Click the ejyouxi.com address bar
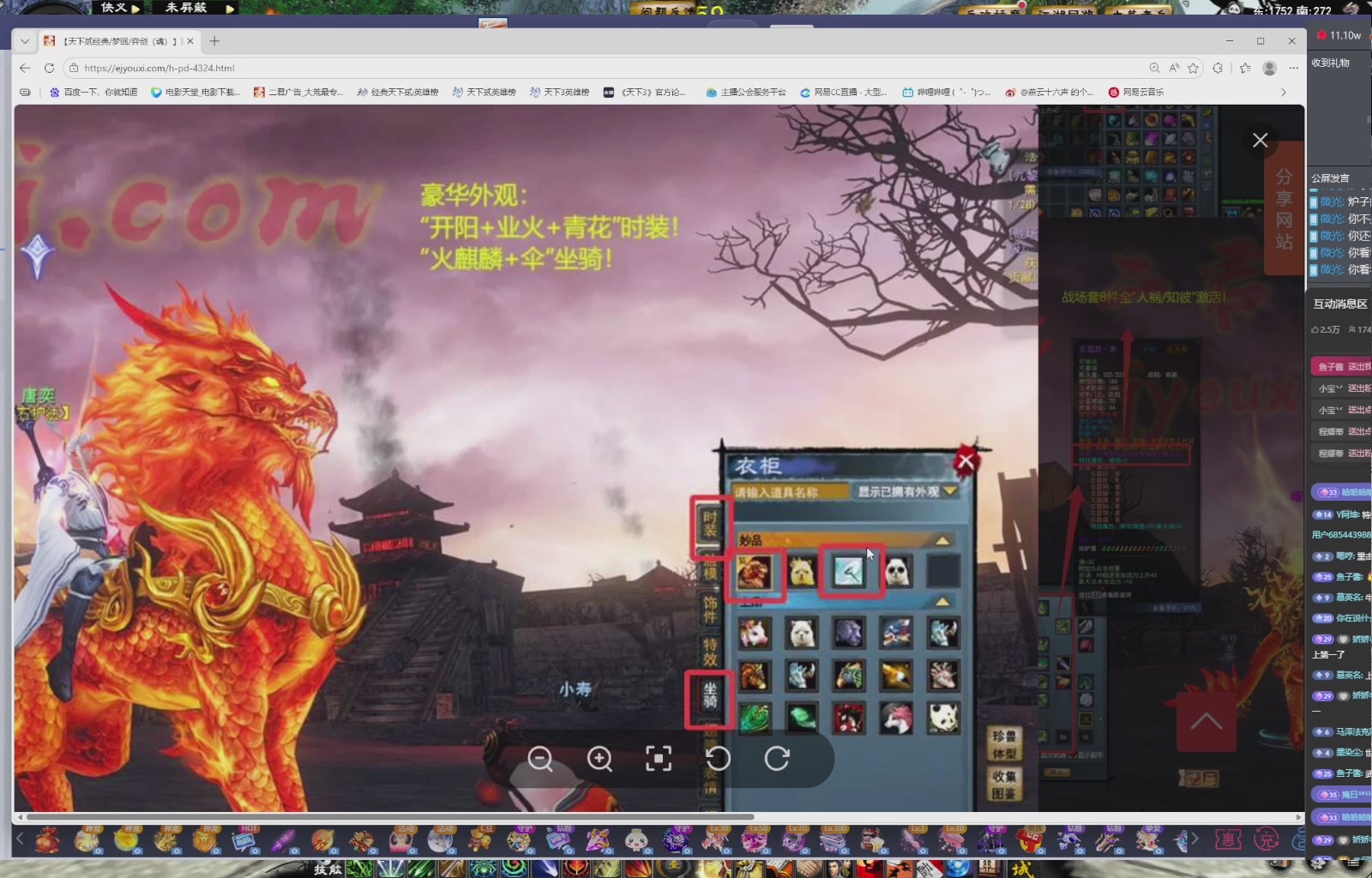Image resolution: width=1372 pixels, height=878 pixels. 600,68
